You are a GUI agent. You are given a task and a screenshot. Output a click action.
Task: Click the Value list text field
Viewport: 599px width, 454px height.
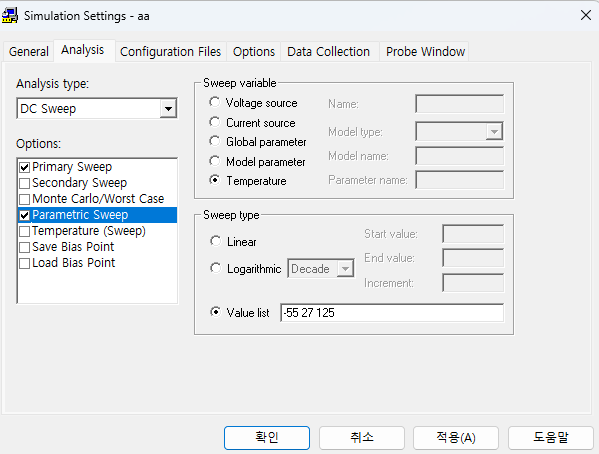click(392, 313)
